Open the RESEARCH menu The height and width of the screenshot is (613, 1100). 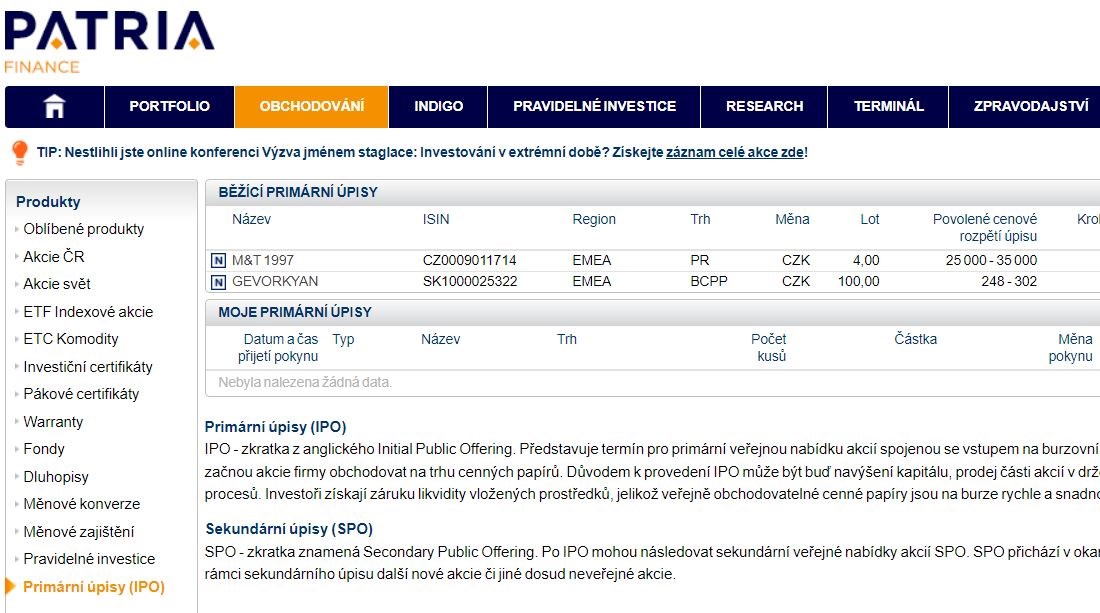tap(764, 106)
